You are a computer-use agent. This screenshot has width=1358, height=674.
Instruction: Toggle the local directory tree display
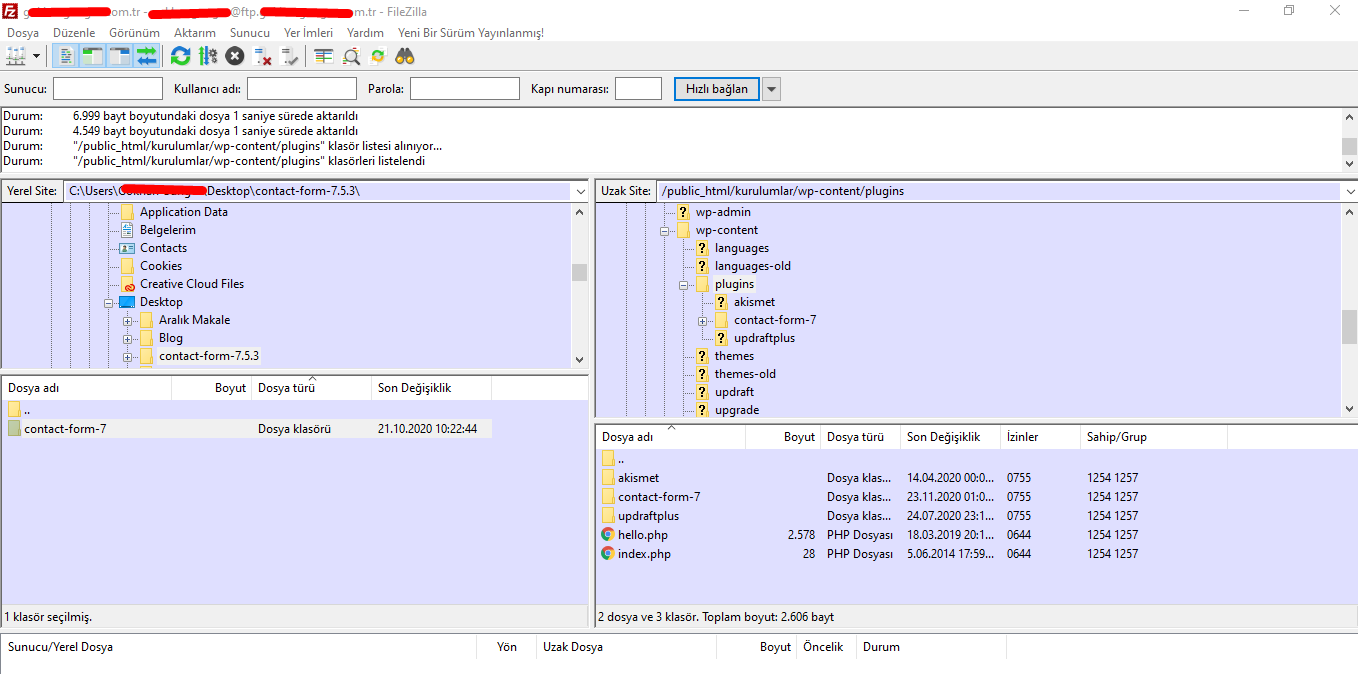coord(92,56)
